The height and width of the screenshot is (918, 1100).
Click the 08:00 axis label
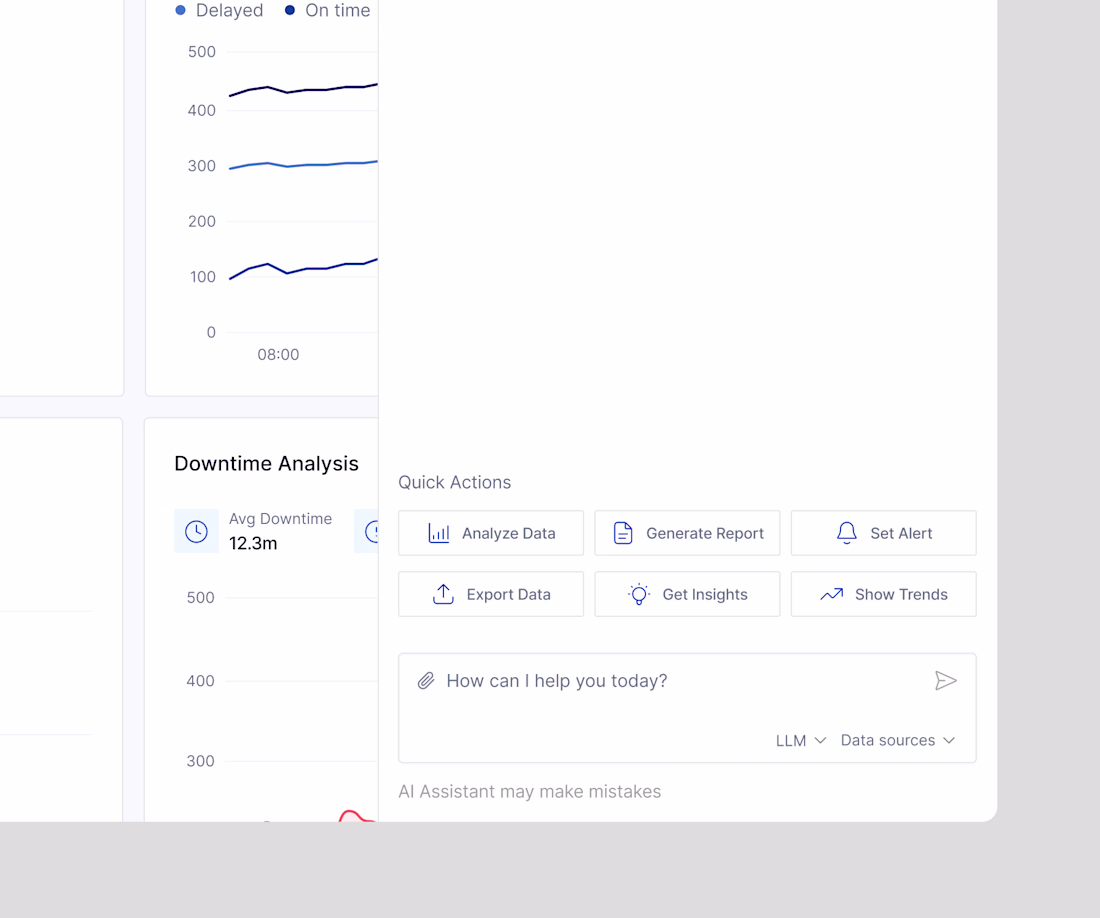(x=279, y=355)
